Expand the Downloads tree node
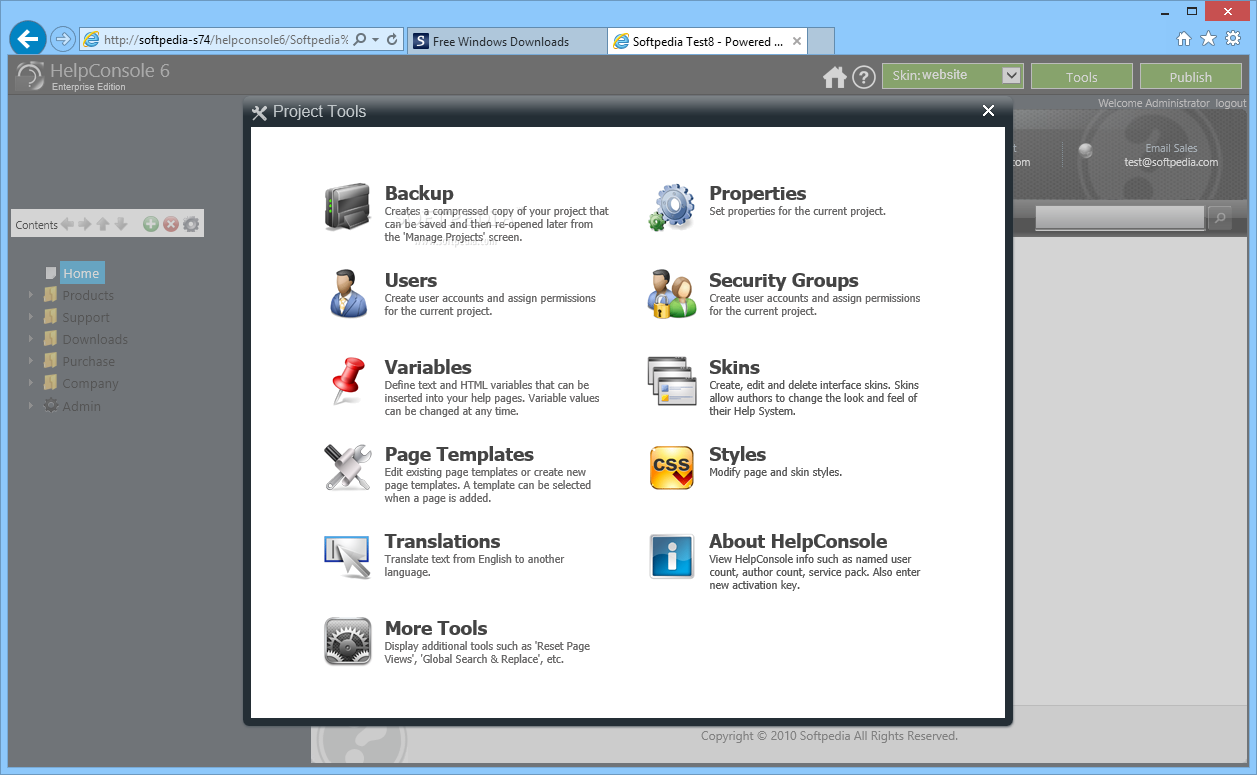 click(x=31, y=339)
